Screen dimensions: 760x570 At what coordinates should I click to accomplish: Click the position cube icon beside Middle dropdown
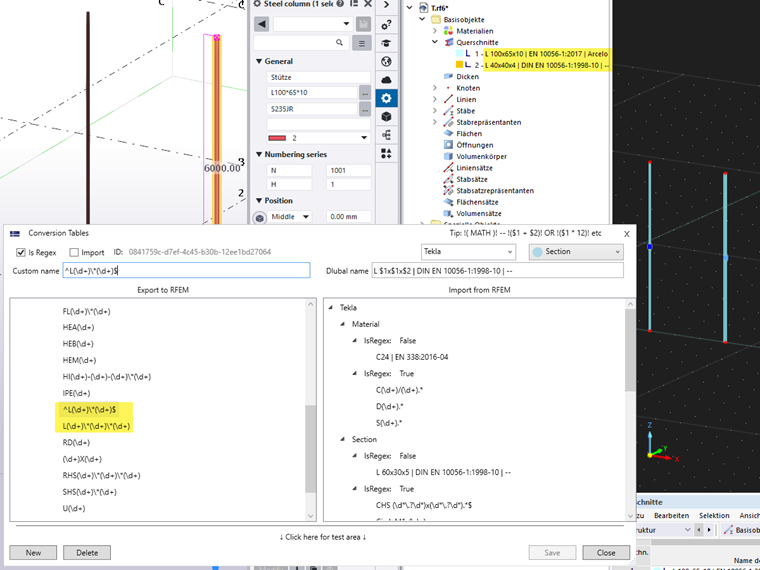pos(260,218)
